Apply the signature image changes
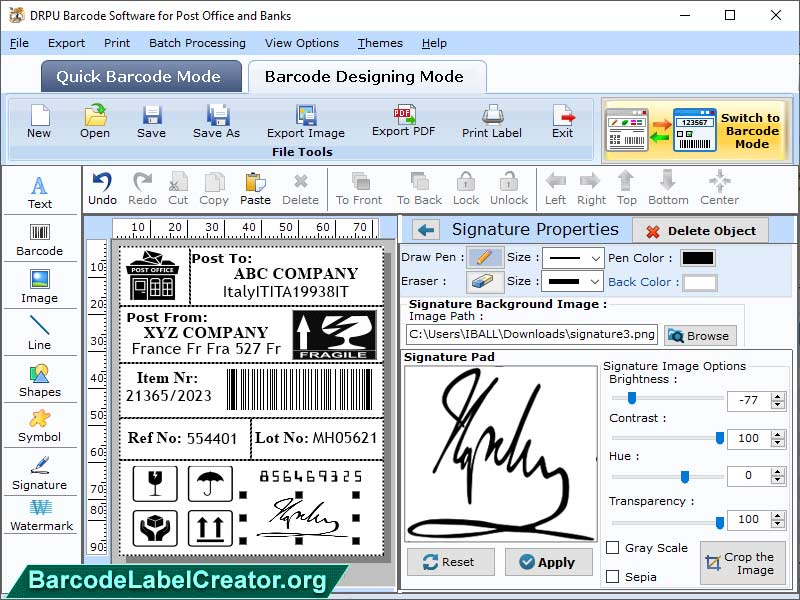Screen dimensions: 800x600 (548, 562)
